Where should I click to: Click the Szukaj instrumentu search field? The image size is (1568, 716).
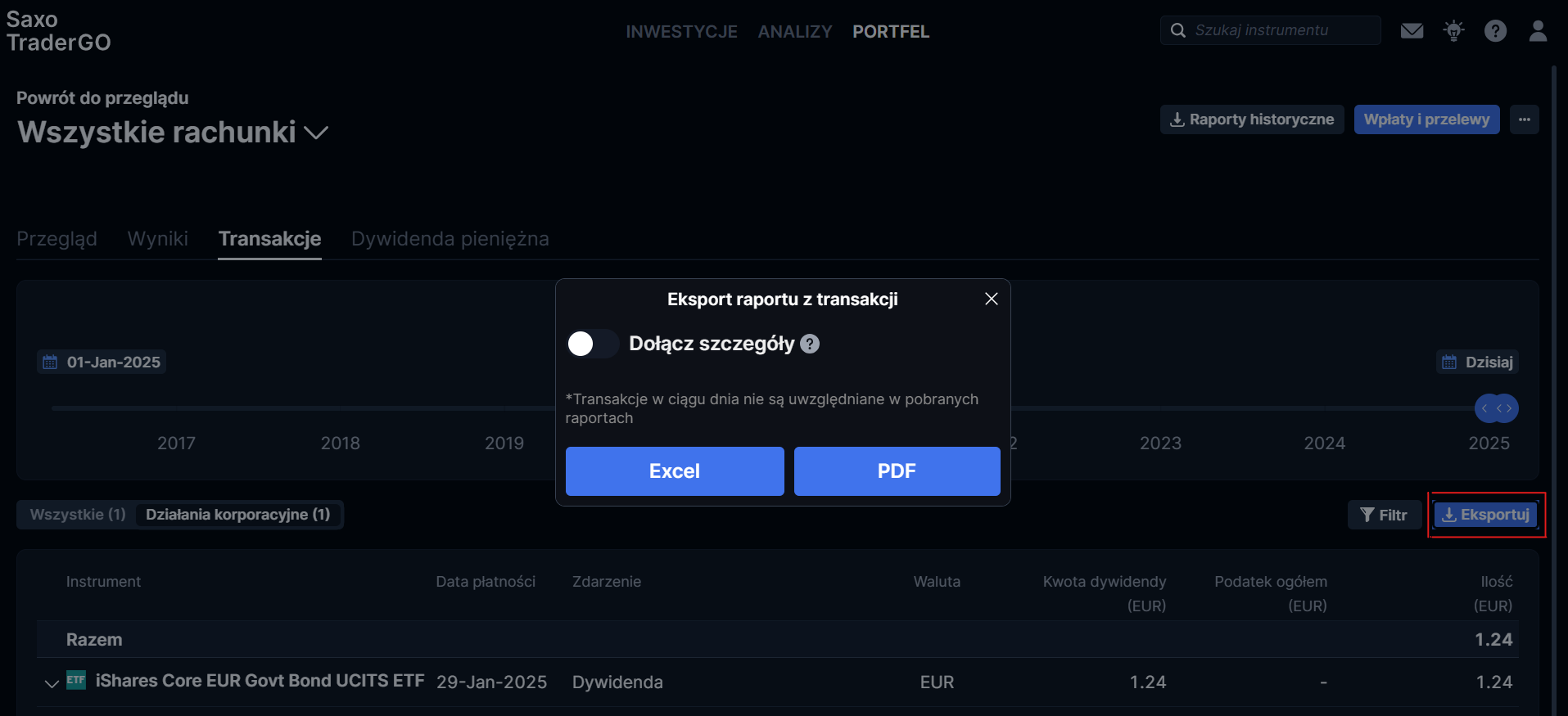1271,30
